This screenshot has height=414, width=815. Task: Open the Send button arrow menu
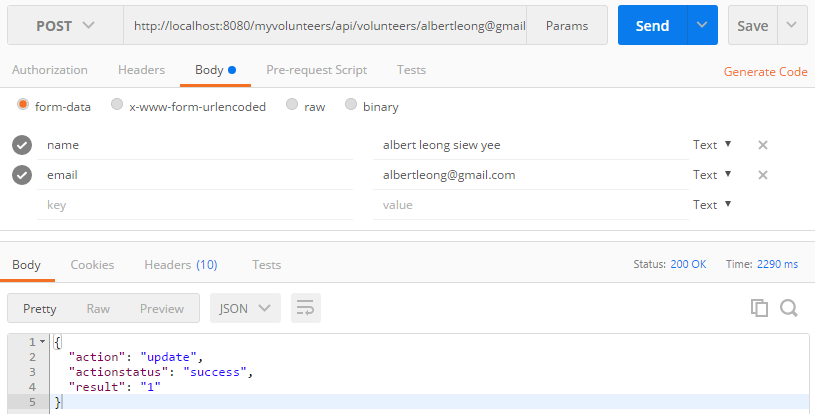click(x=702, y=25)
